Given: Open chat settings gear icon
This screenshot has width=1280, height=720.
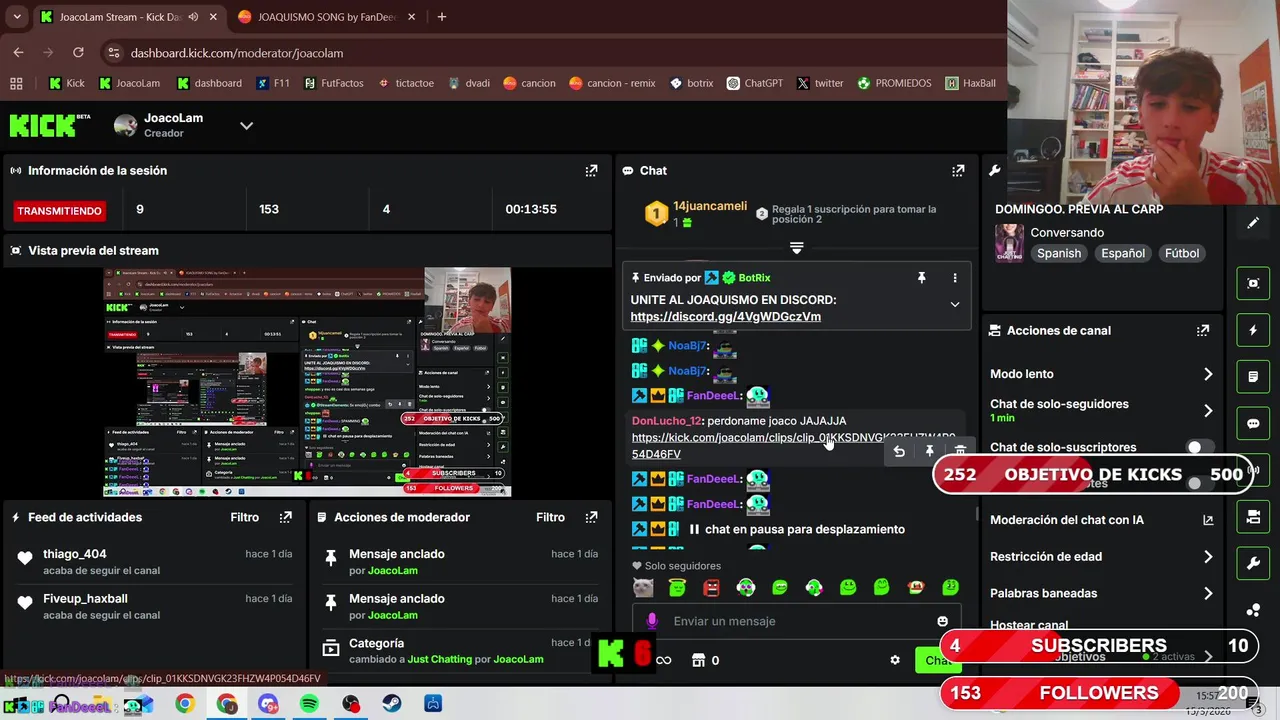Looking at the screenshot, I should coord(895,660).
